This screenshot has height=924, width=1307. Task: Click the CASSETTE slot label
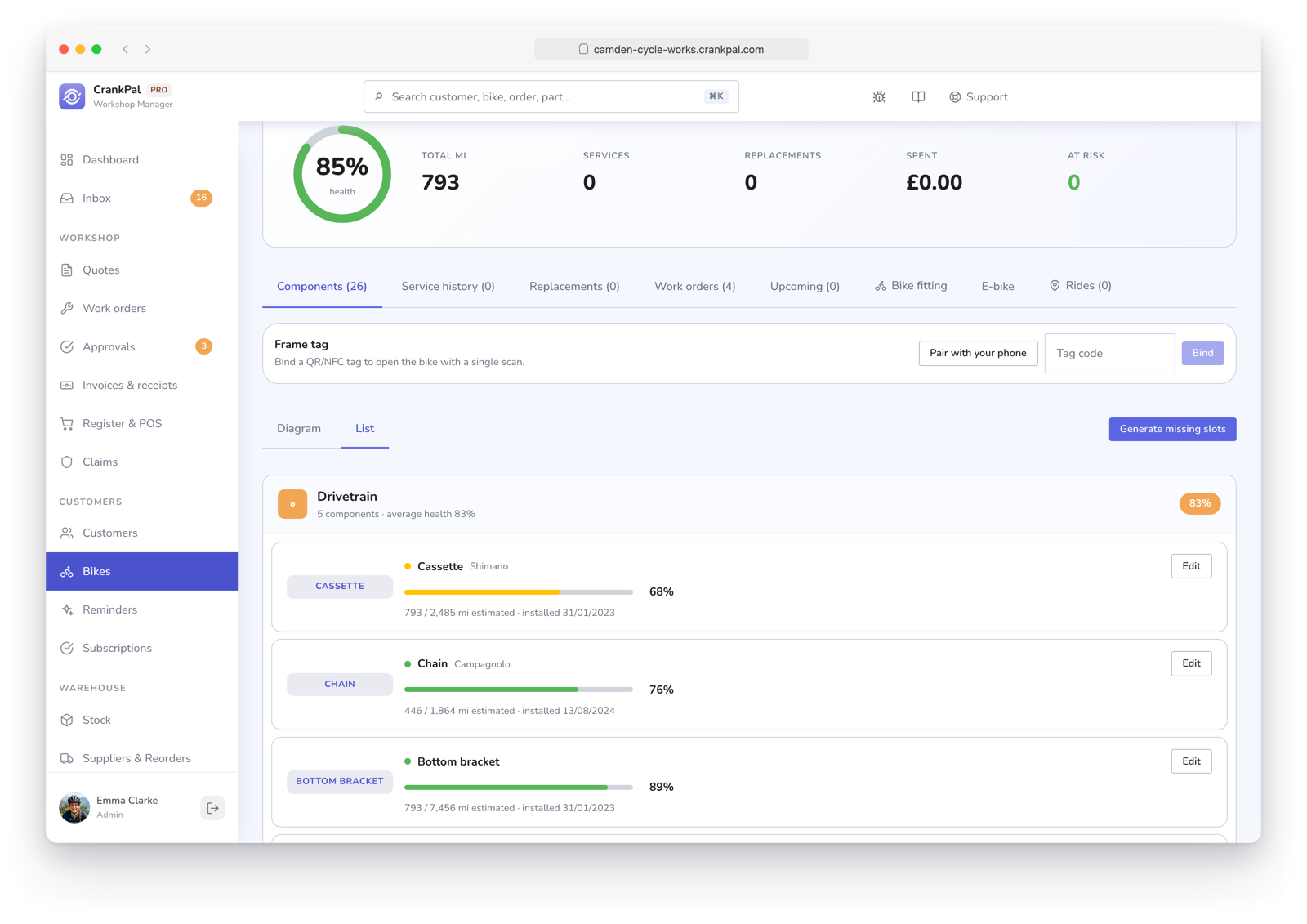pyautogui.click(x=340, y=586)
